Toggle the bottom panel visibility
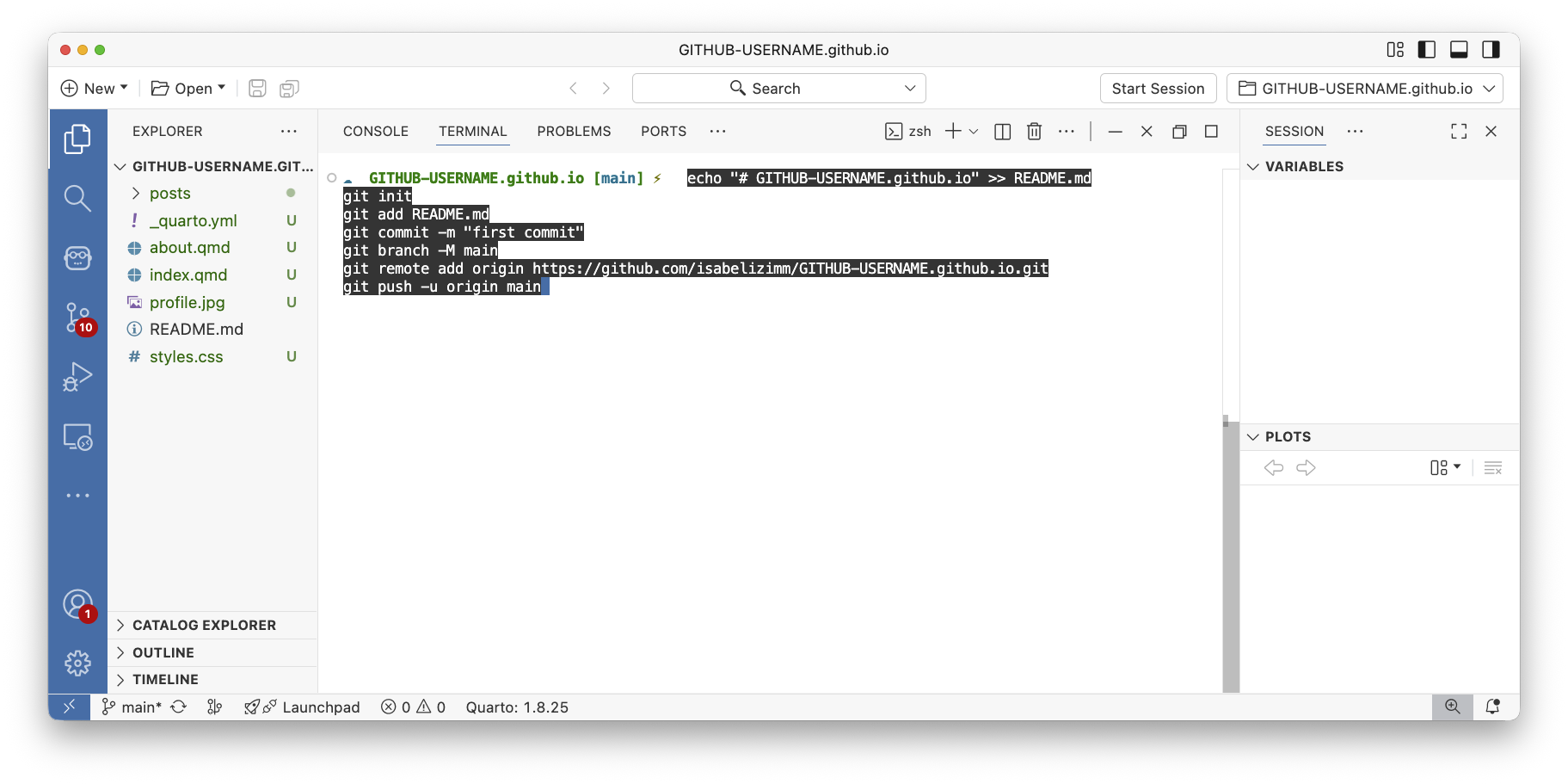 coord(1459,50)
